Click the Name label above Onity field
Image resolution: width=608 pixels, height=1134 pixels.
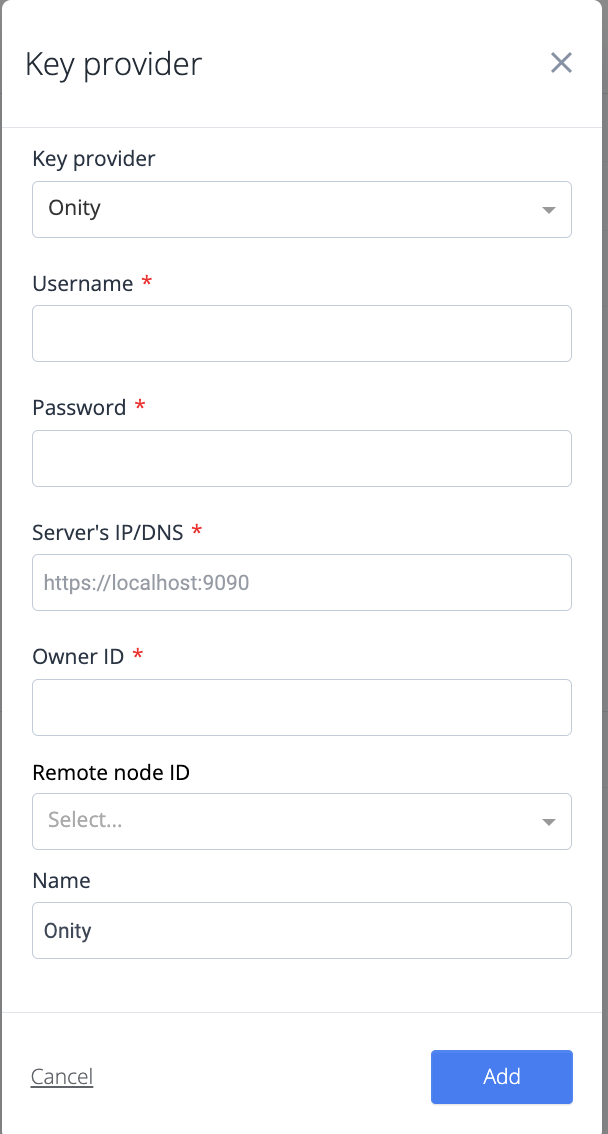(x=60, y=880)
